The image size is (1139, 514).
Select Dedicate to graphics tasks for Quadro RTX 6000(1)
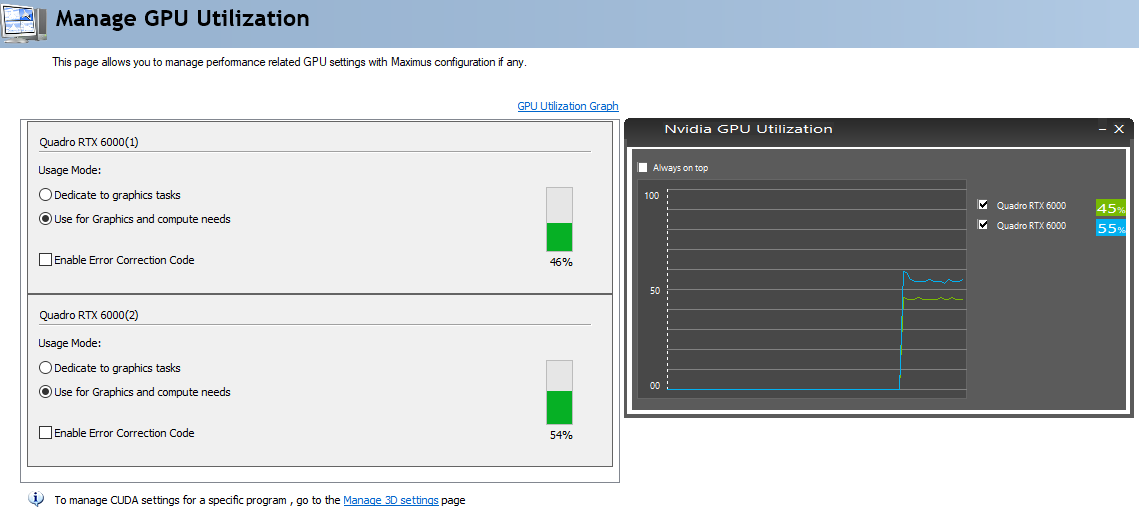pos(45,195)
